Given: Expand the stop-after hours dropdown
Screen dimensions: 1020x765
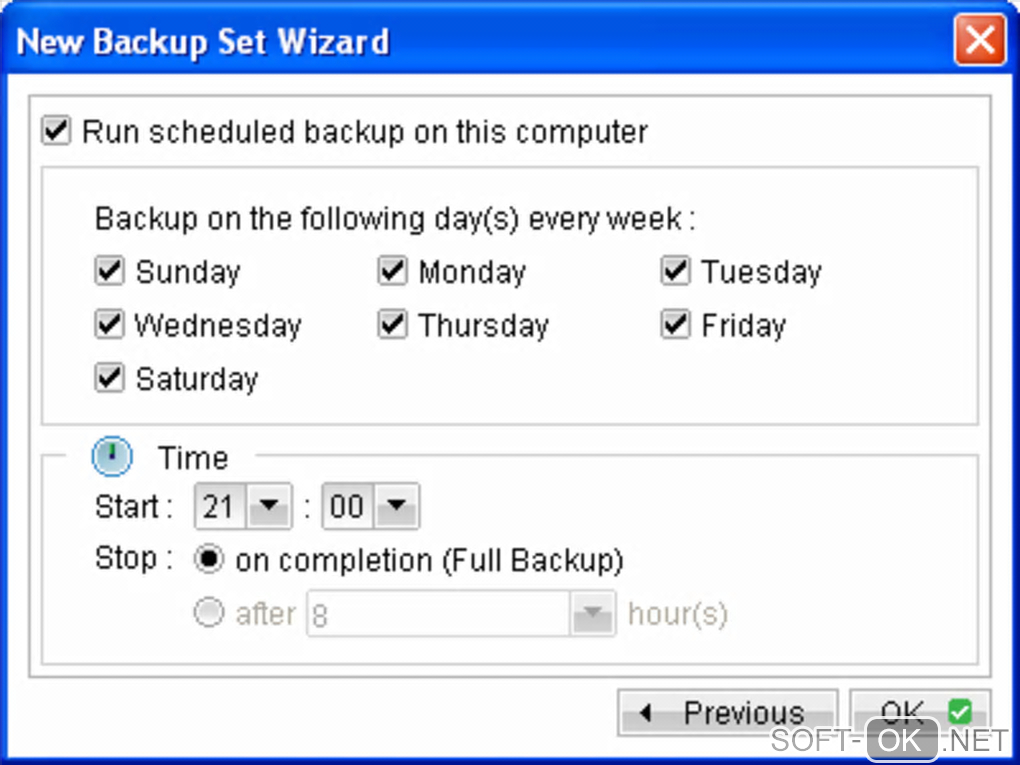Looking at the screenshot, I should (592, 615).
